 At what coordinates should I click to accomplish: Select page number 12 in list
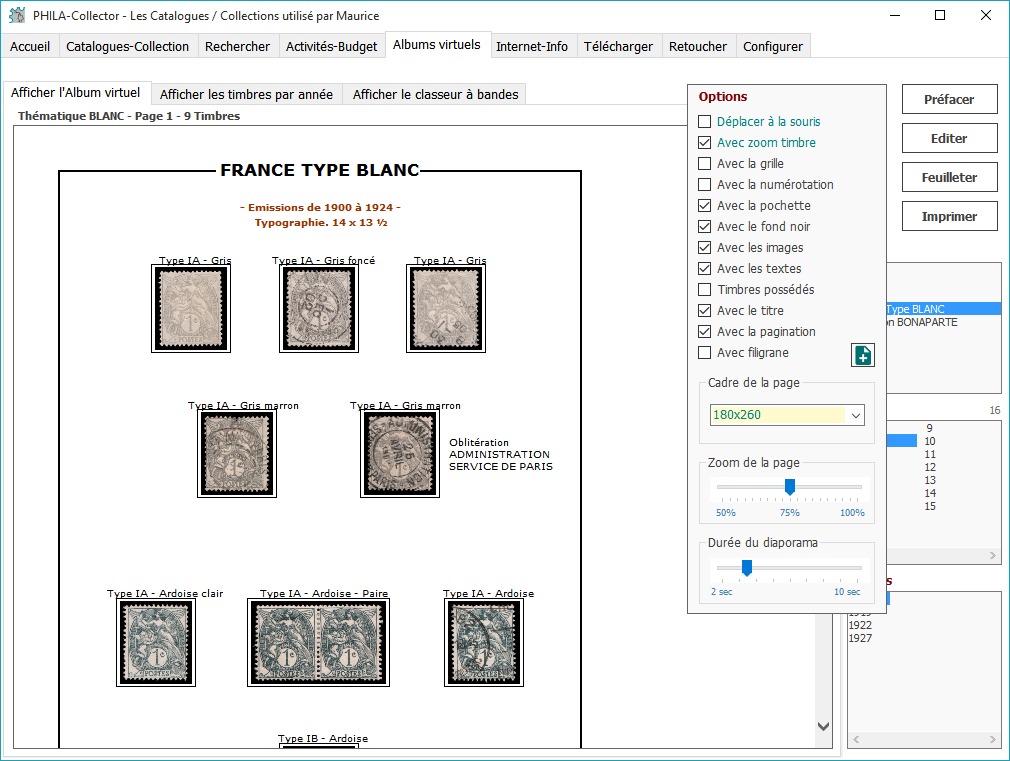[929, 467]
